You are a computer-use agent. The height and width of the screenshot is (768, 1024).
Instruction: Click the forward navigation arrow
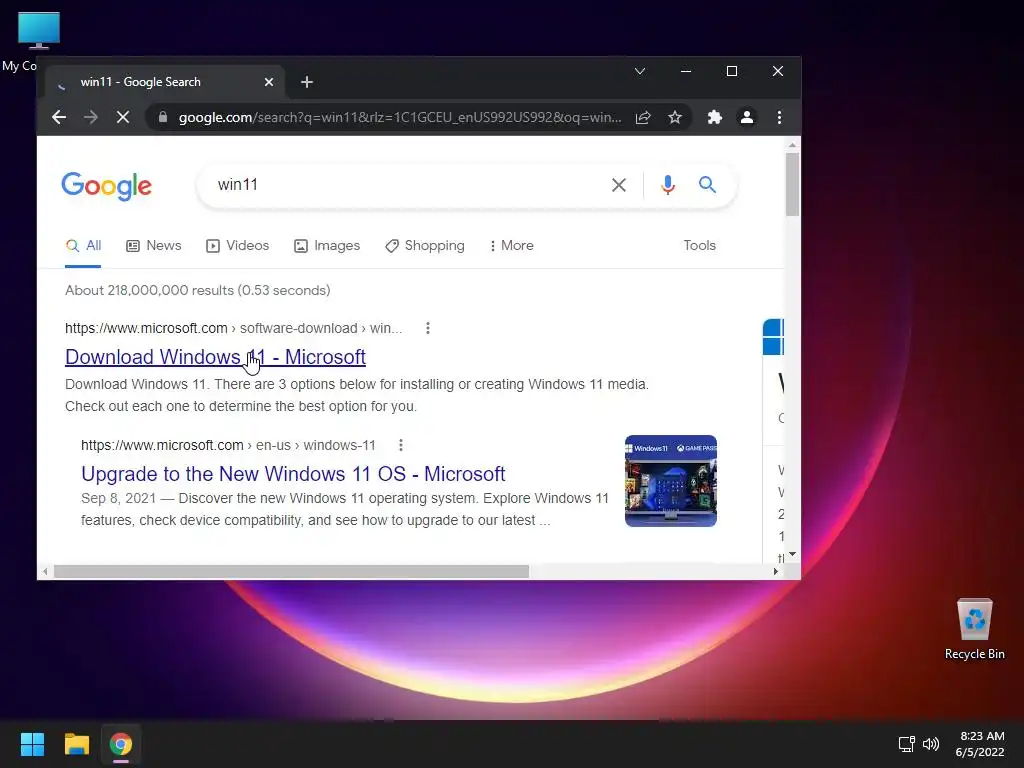pyautogui.click(x=91, y=118)
